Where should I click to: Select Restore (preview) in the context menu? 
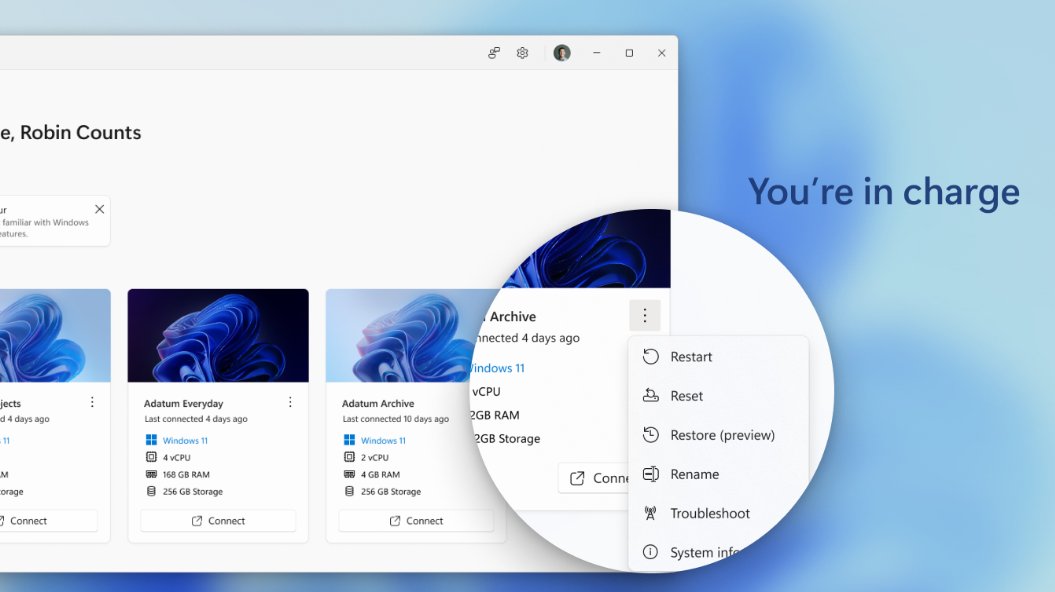click(x=718, y=435)
